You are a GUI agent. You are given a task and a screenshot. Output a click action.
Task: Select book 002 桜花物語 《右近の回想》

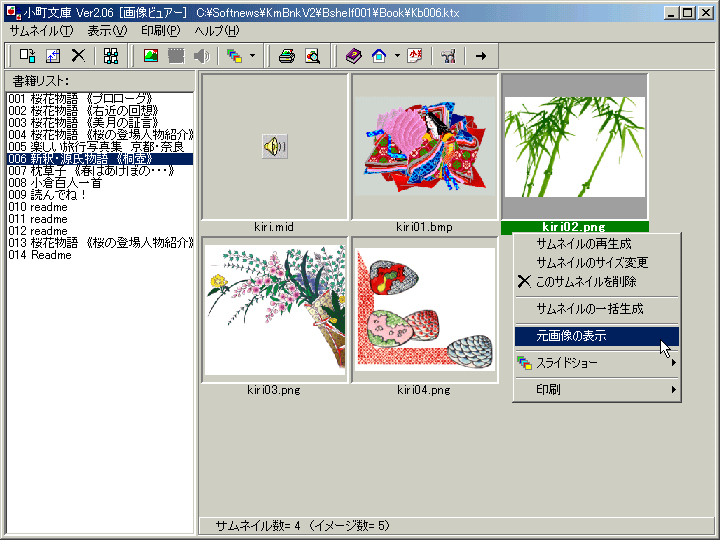coord(100,111)
